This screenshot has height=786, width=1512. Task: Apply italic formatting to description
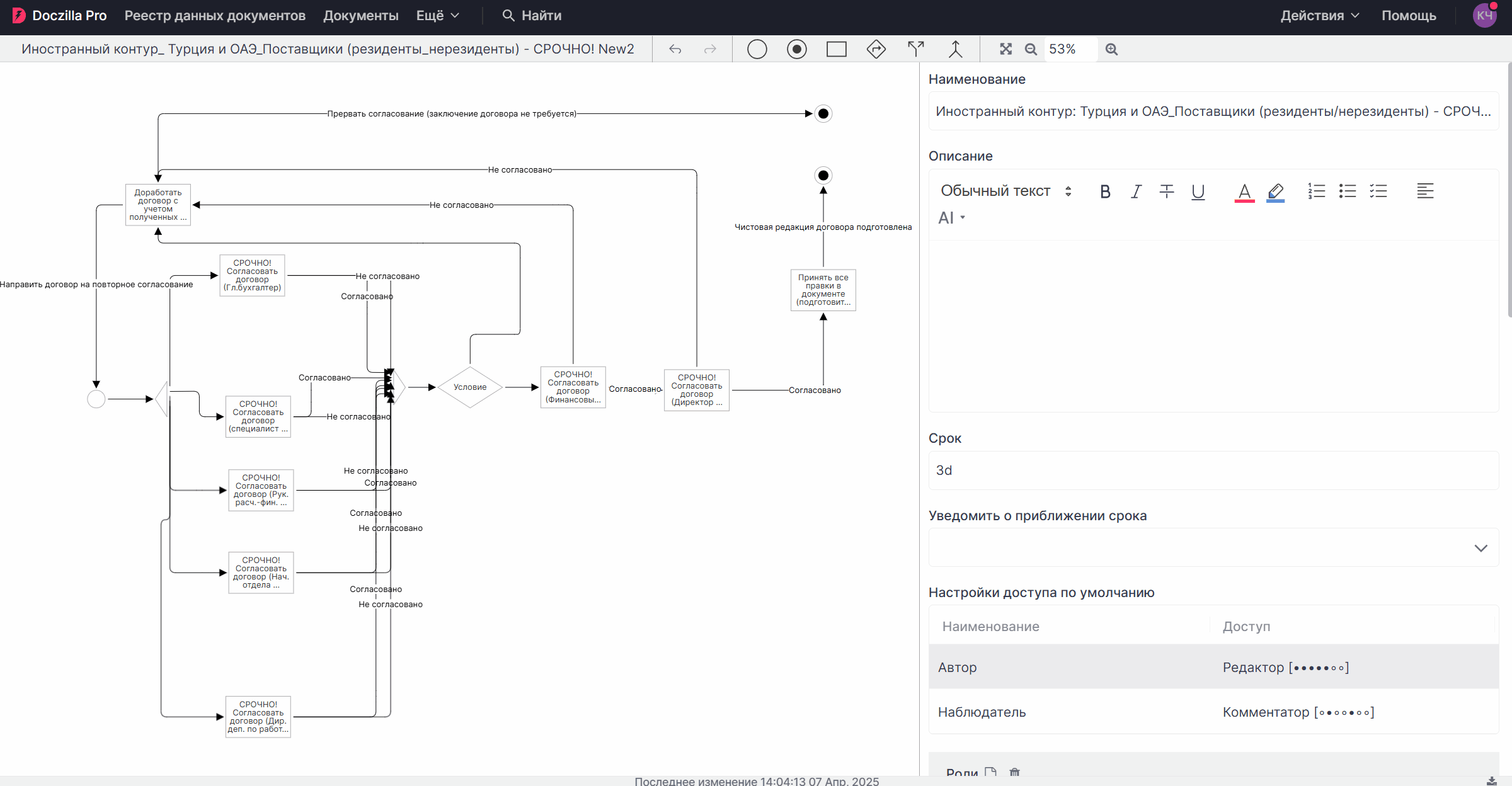[x=1136, y=191]
